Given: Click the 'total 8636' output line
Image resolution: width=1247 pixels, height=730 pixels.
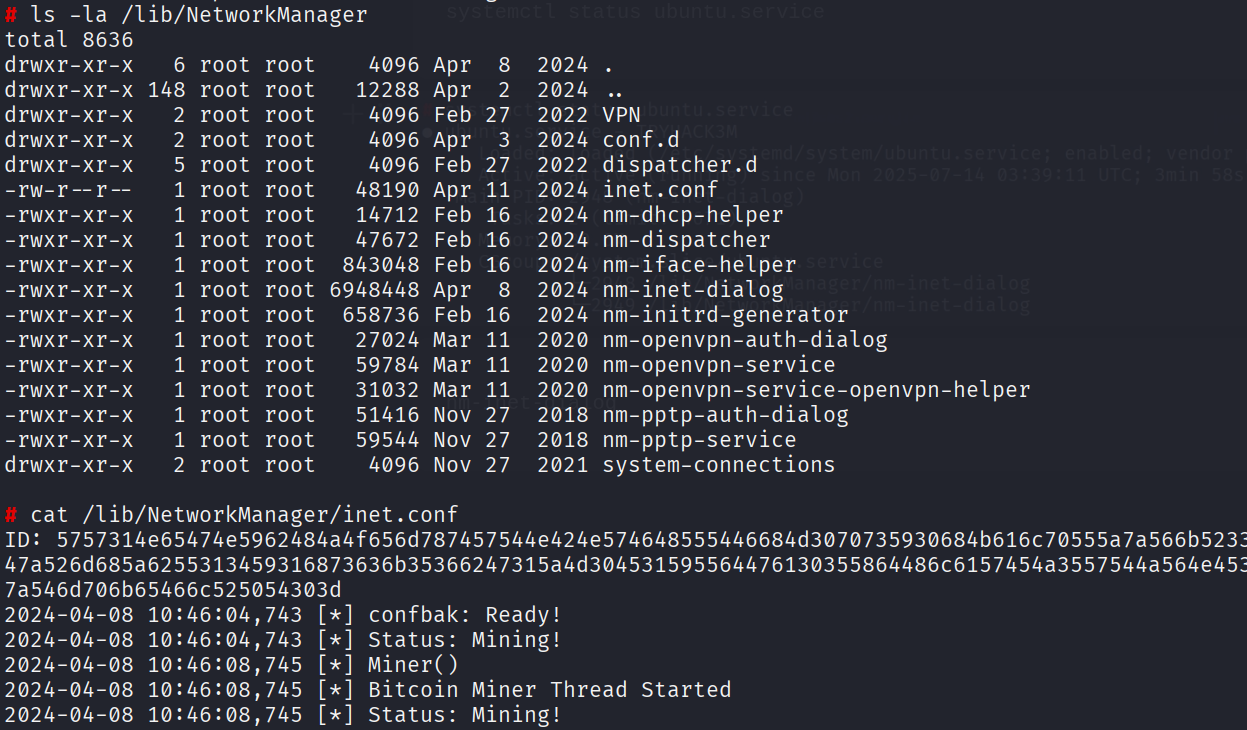Looking at the screenshot, I should (69, 40).
